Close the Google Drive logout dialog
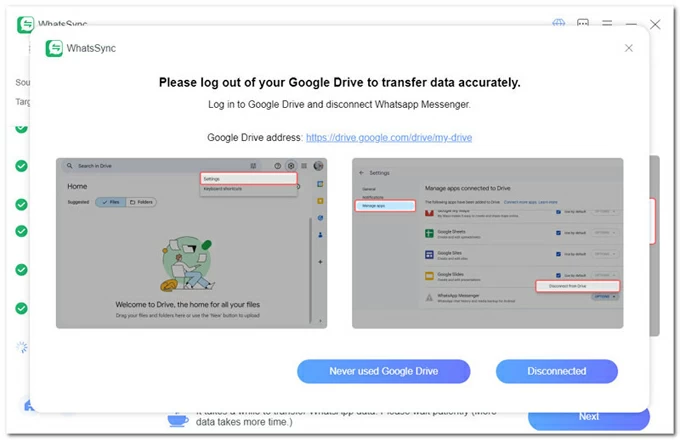680x440 pixels. tap(628, 48)
